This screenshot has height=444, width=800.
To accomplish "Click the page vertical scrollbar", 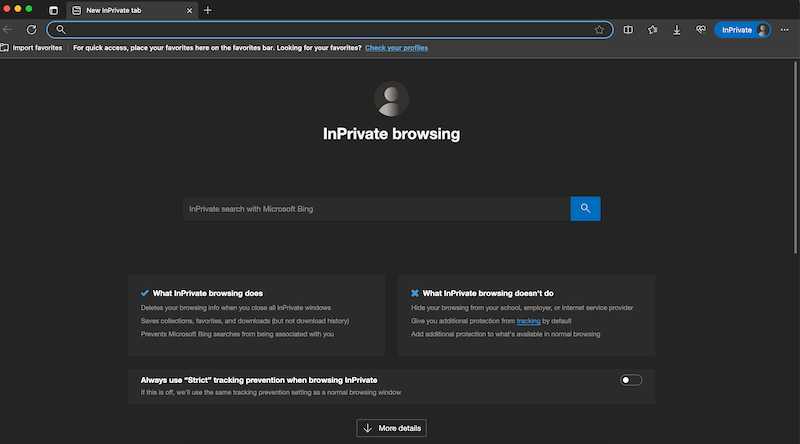I will point(795,157).
